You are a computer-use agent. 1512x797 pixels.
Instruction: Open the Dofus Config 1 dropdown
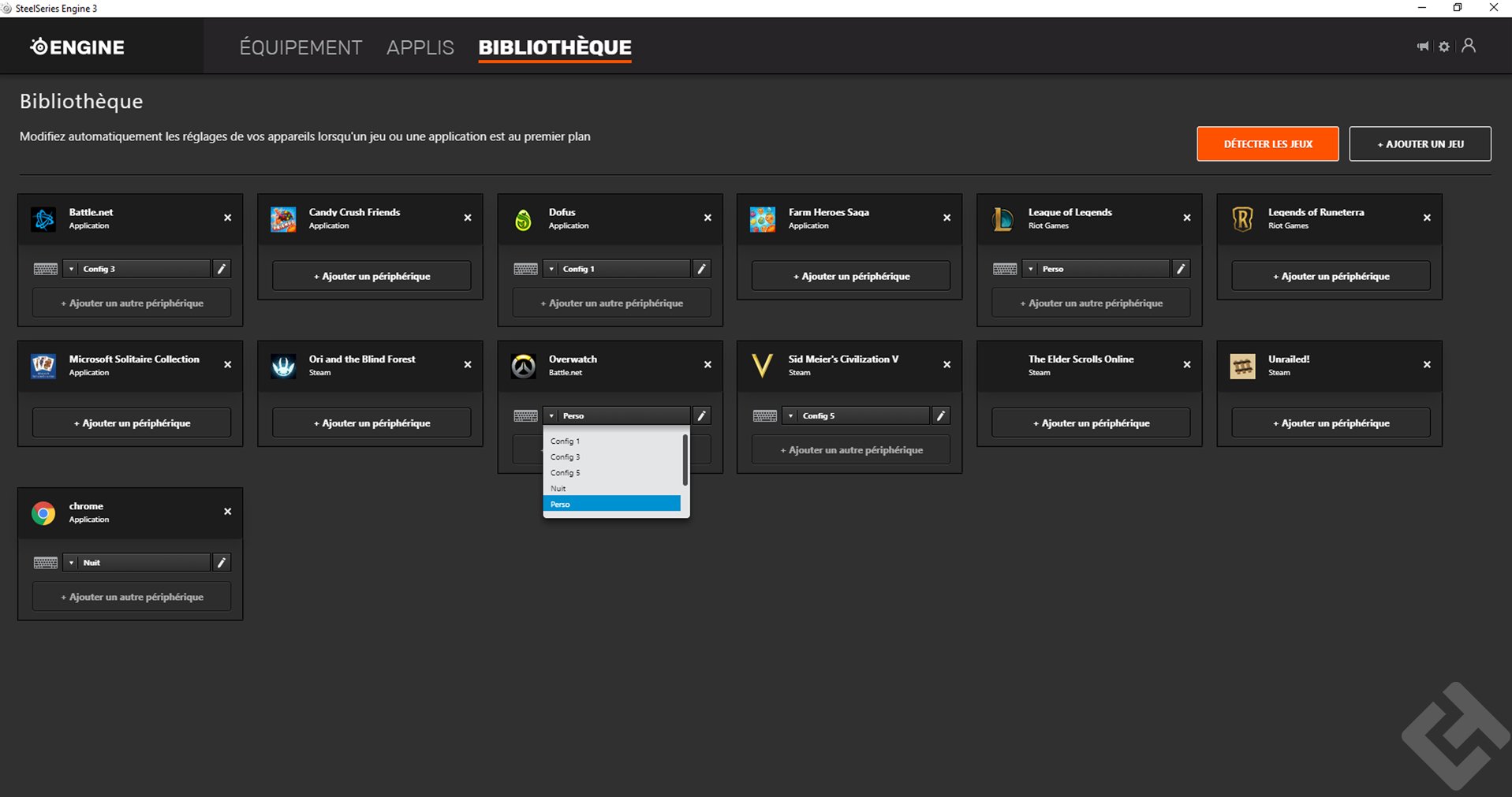click(x=616, y=269)
